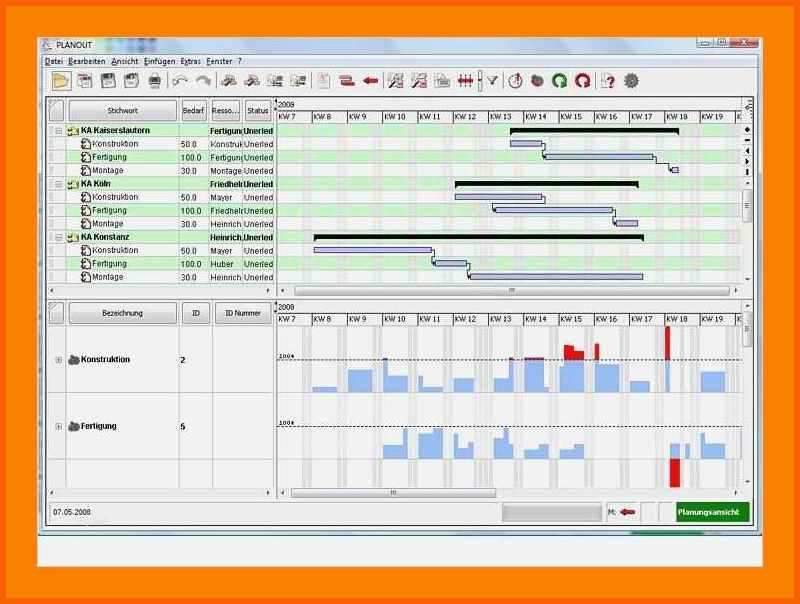Image resolution: width=800 pixels, height=604 pixels.
Task: Click the ID value 5 for Fertigung
Action: 183,426
